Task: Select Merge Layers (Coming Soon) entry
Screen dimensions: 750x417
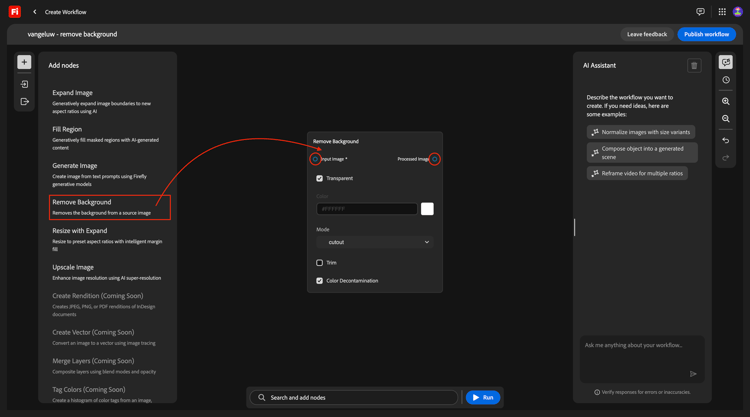Action: pyautogui.click(x=109, y=366)
